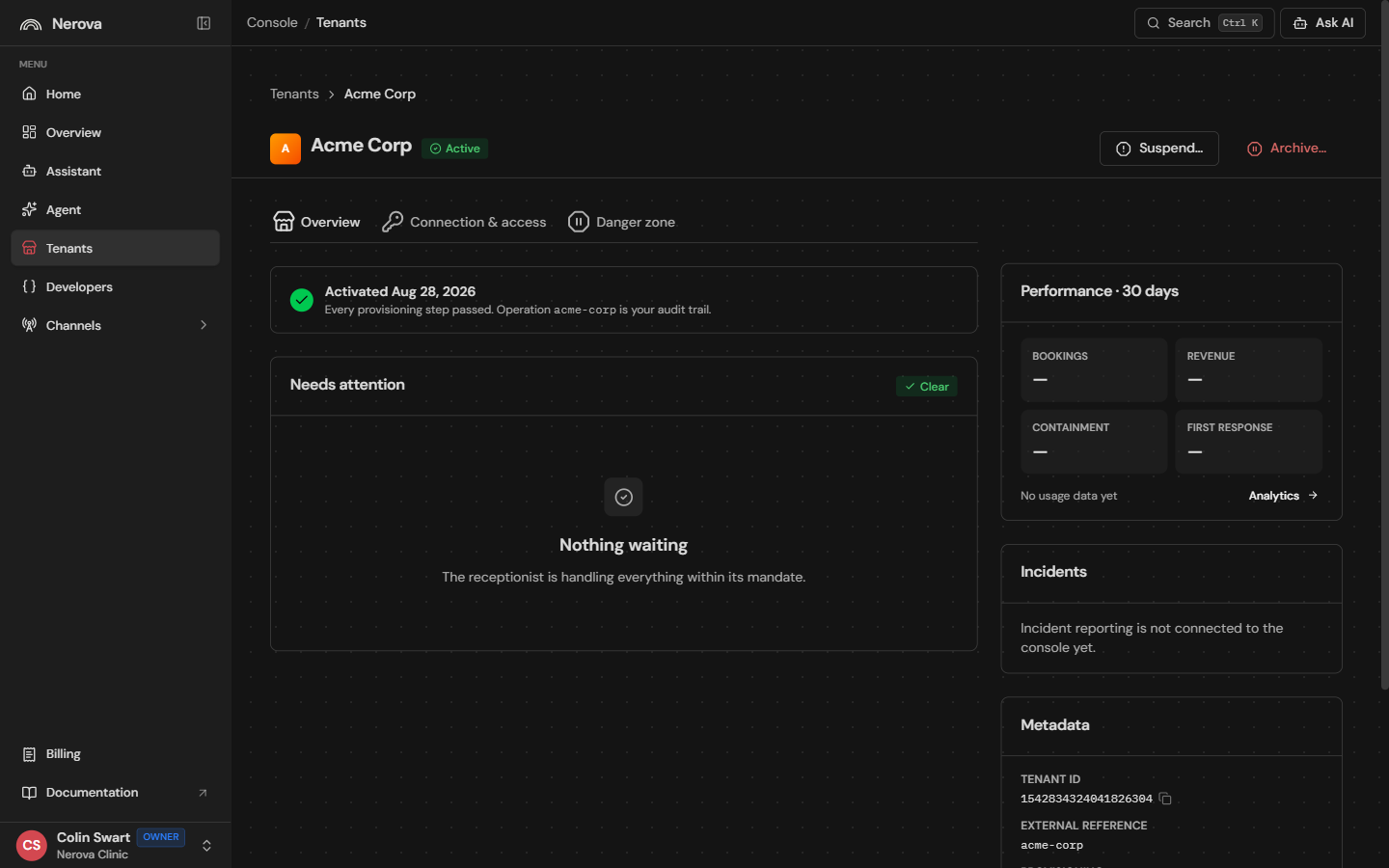The width and height of the screenshot is (1389, 868).
Task: Open the Danger zone tab
Action: (621, 222)
